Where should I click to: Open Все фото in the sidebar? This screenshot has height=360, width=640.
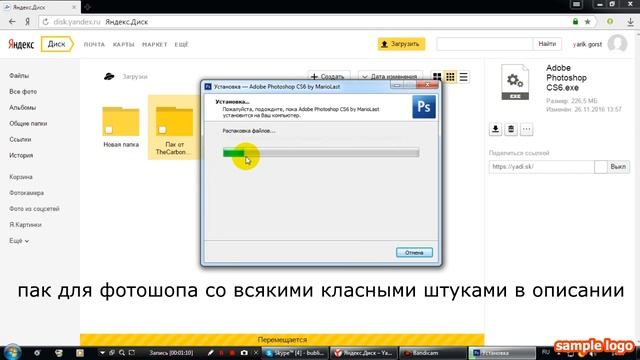click(23, 91)
